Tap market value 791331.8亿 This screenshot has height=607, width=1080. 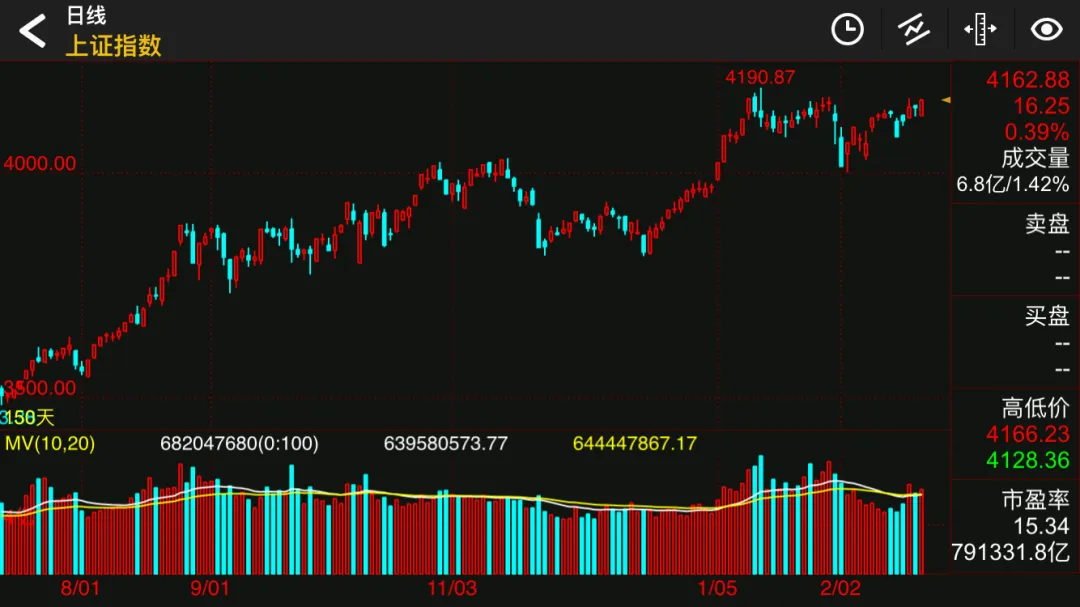pos(1010,553)
